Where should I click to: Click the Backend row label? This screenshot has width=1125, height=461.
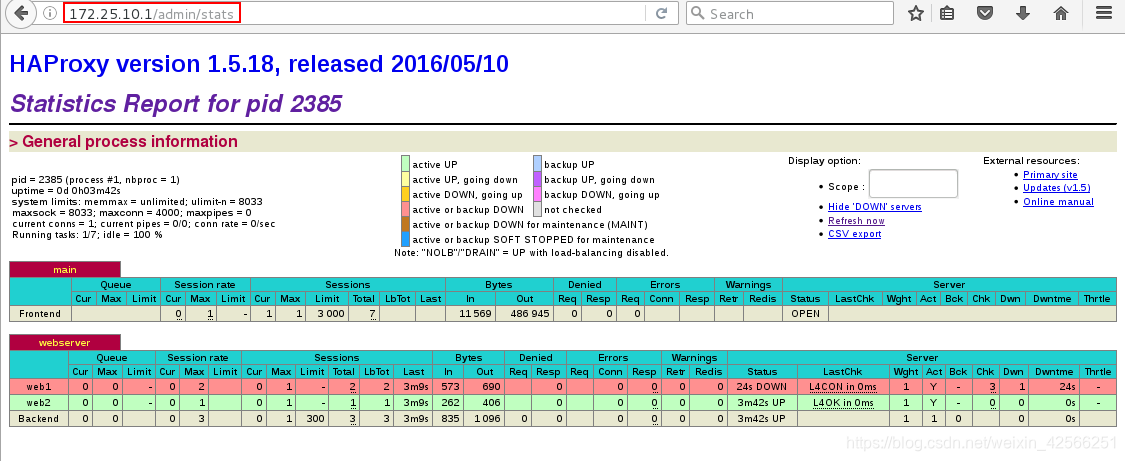[39, 419]
